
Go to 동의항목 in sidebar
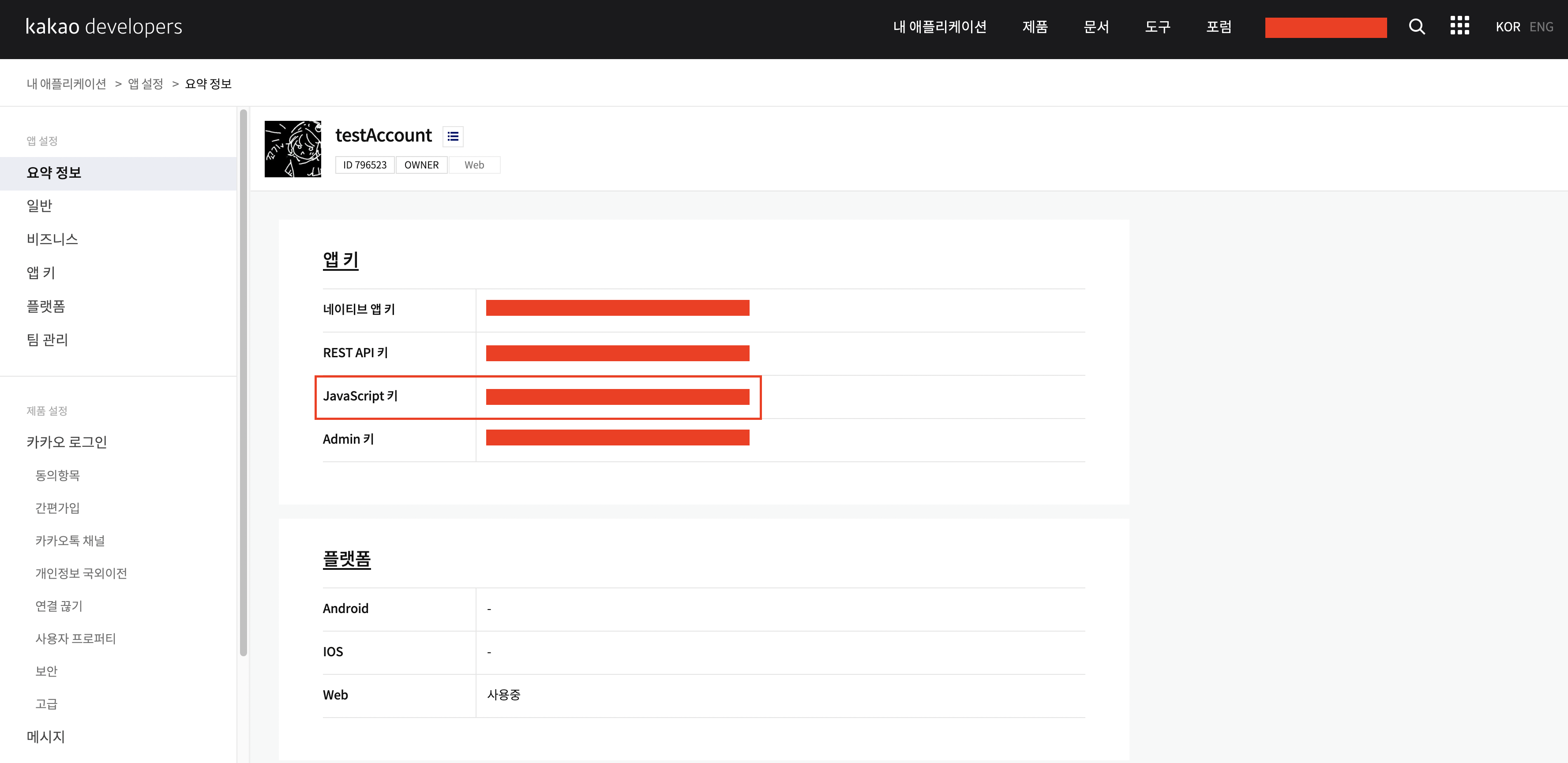[x=57, y=475]
